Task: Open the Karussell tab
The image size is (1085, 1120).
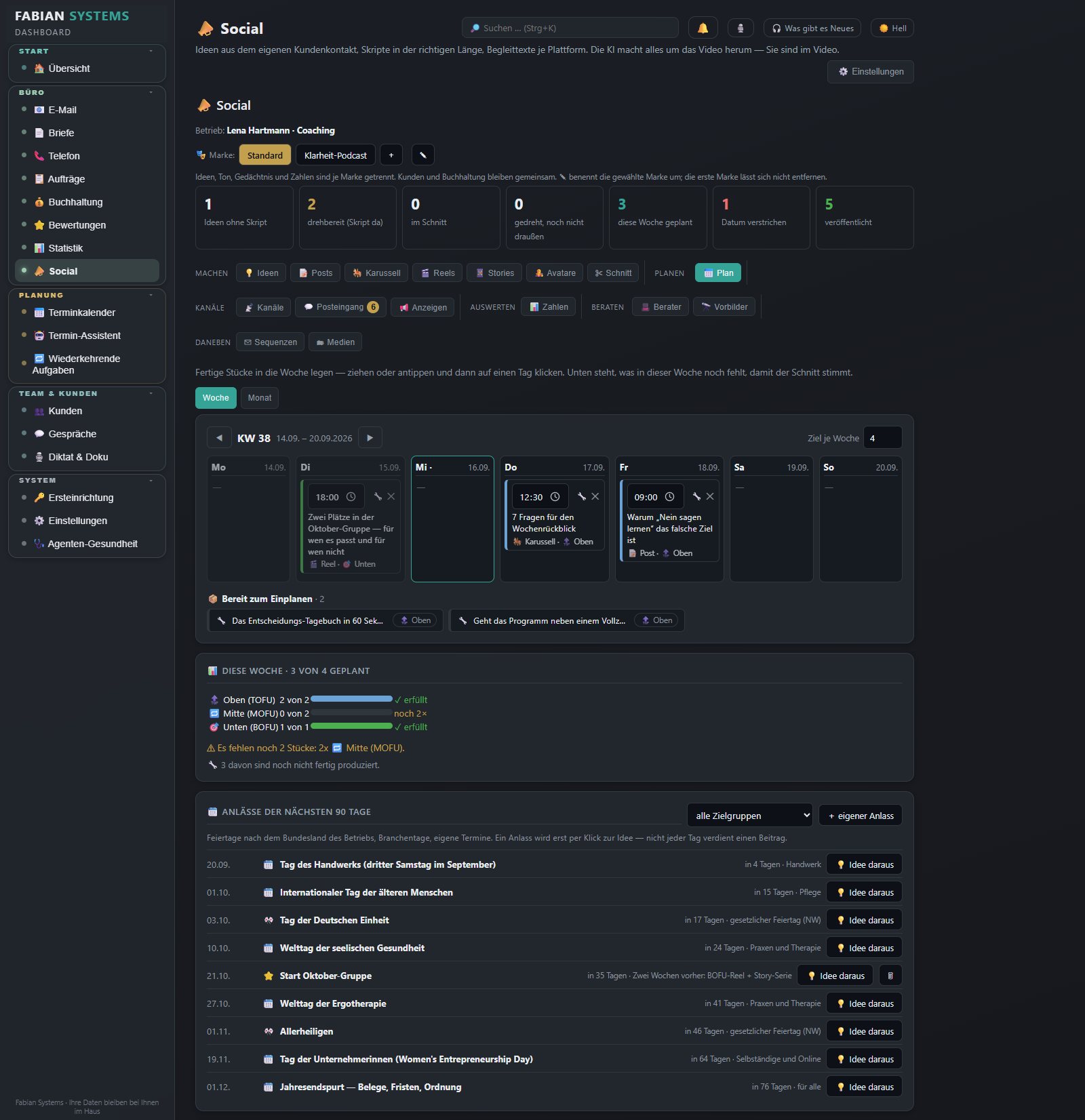Action: point(376,273)
